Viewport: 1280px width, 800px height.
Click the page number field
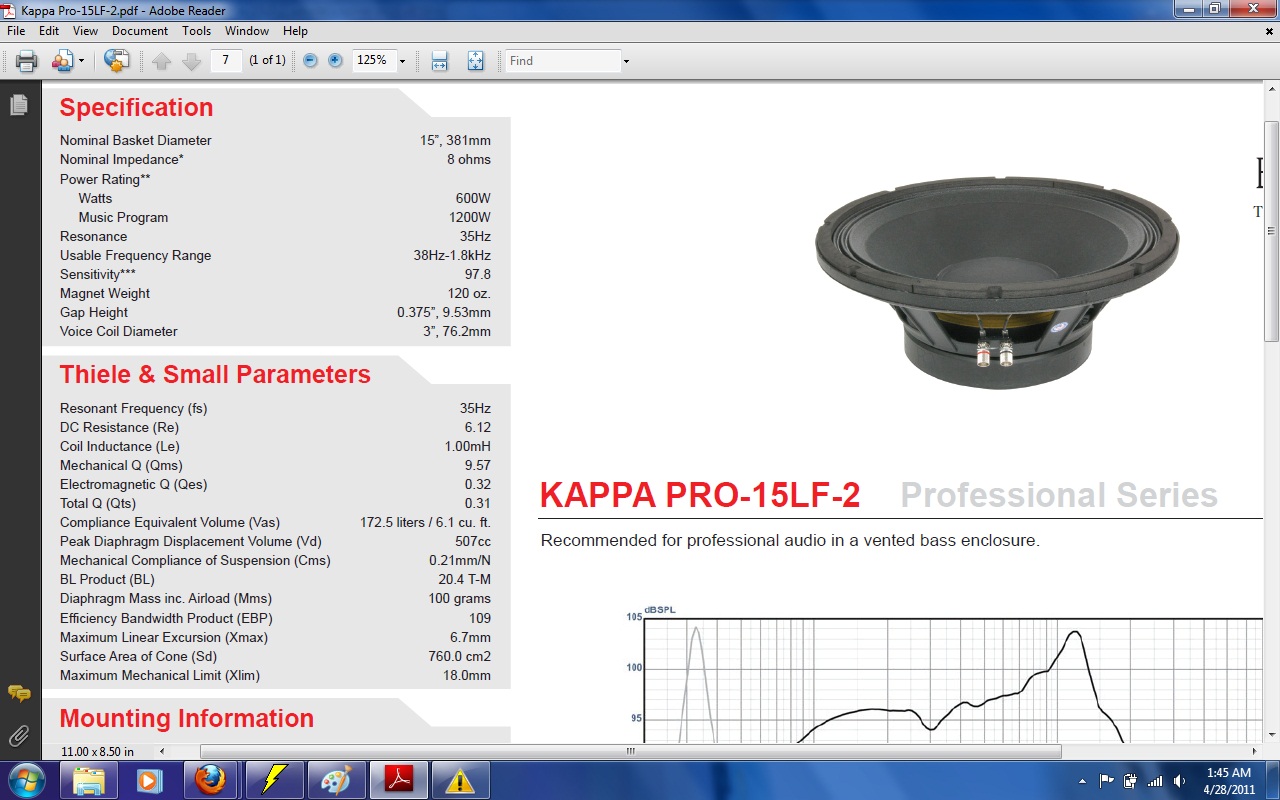click(226, 60)
